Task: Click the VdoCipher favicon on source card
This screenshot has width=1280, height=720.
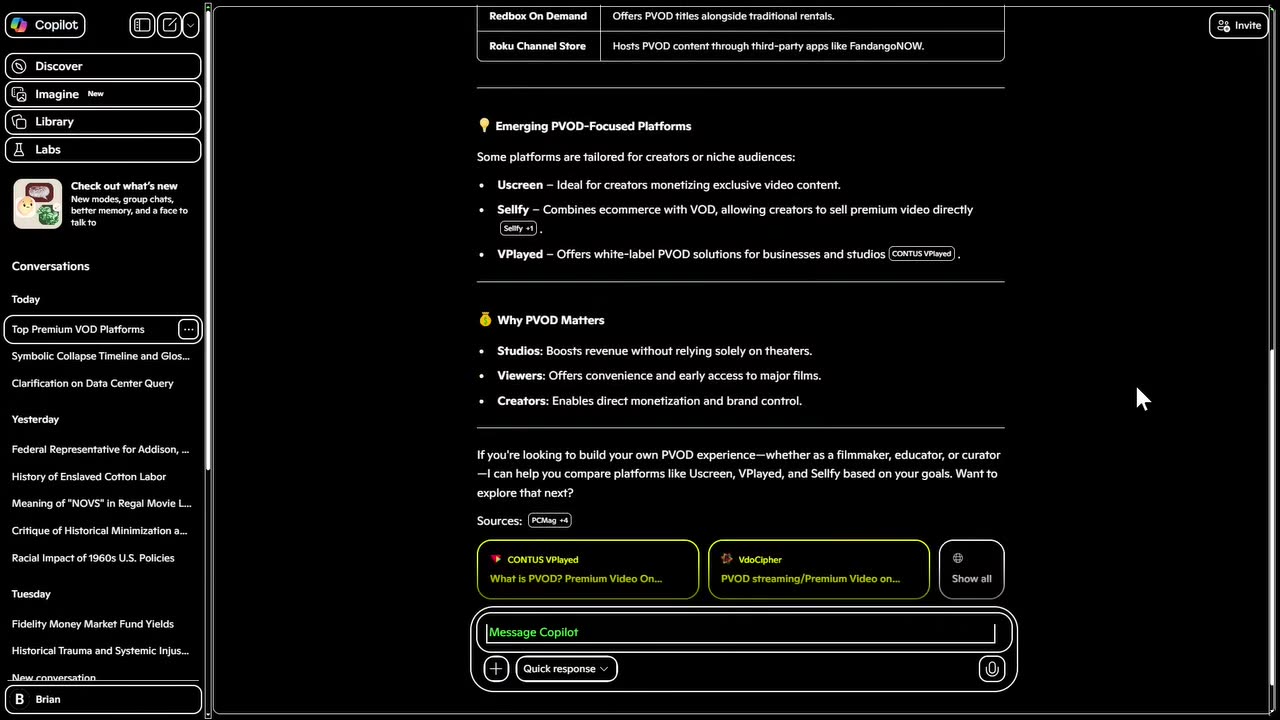Action: point(727,559)
